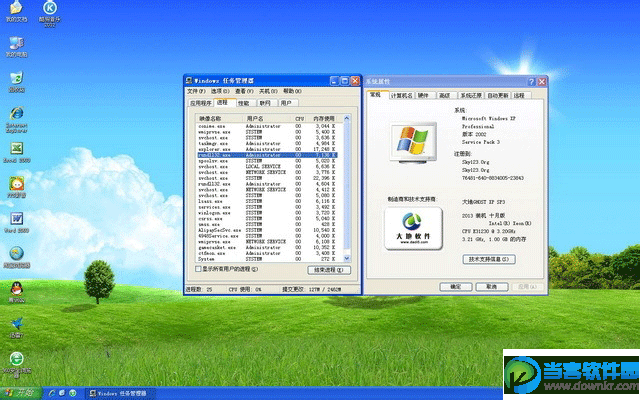Switch to the 计算机名 tab in System Properties
This screenshot has height=400, width=640.
pos(401,95)
